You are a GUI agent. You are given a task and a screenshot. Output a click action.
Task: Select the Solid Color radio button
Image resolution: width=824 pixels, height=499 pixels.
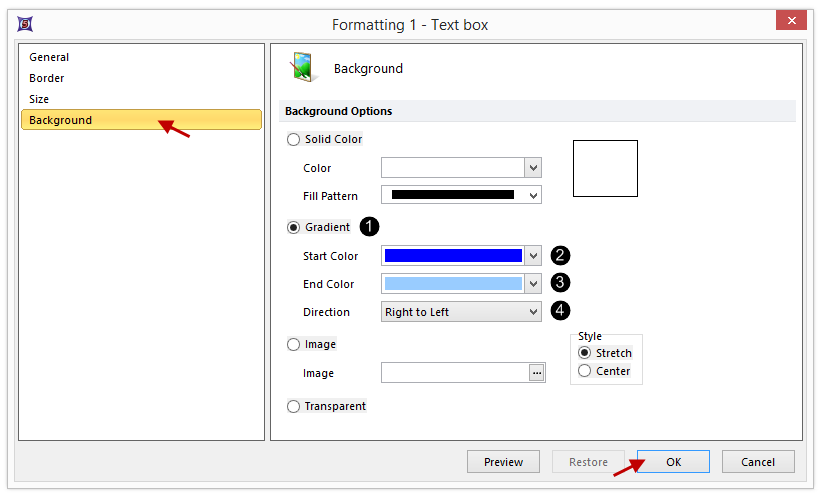point(293,140)
